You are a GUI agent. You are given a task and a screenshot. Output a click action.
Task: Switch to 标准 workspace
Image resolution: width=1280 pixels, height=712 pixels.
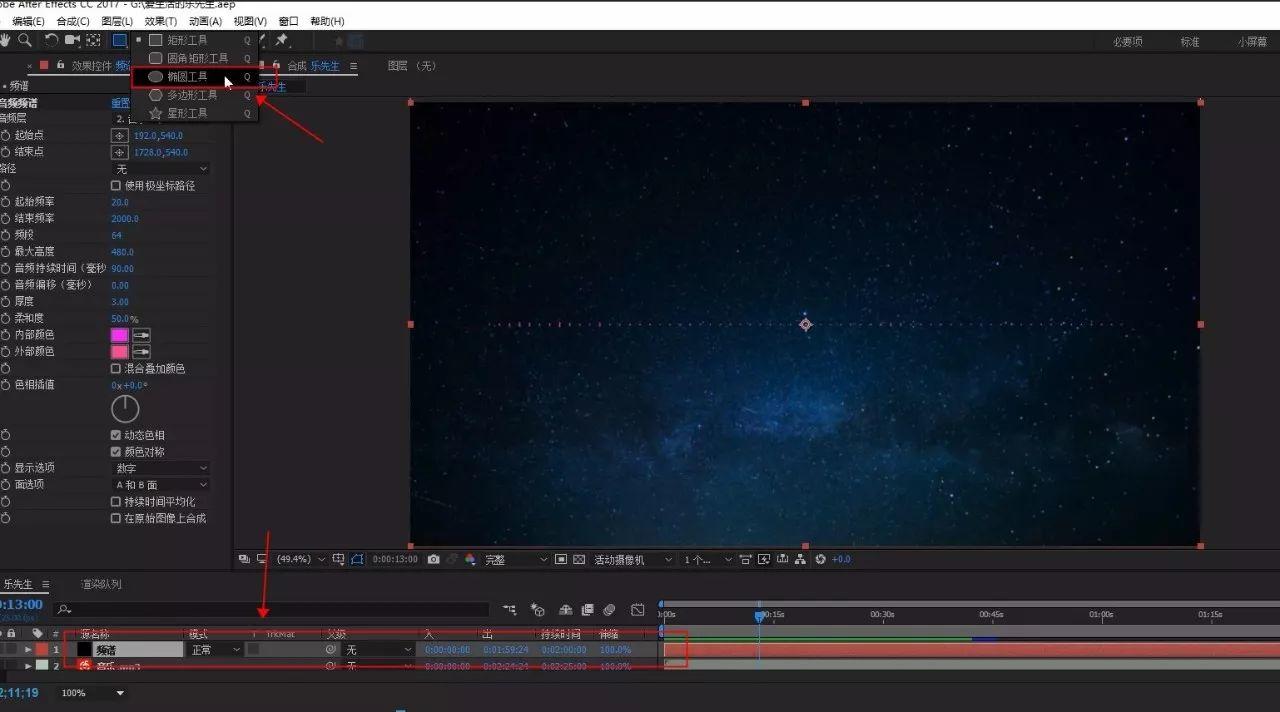pos(1190,42)
